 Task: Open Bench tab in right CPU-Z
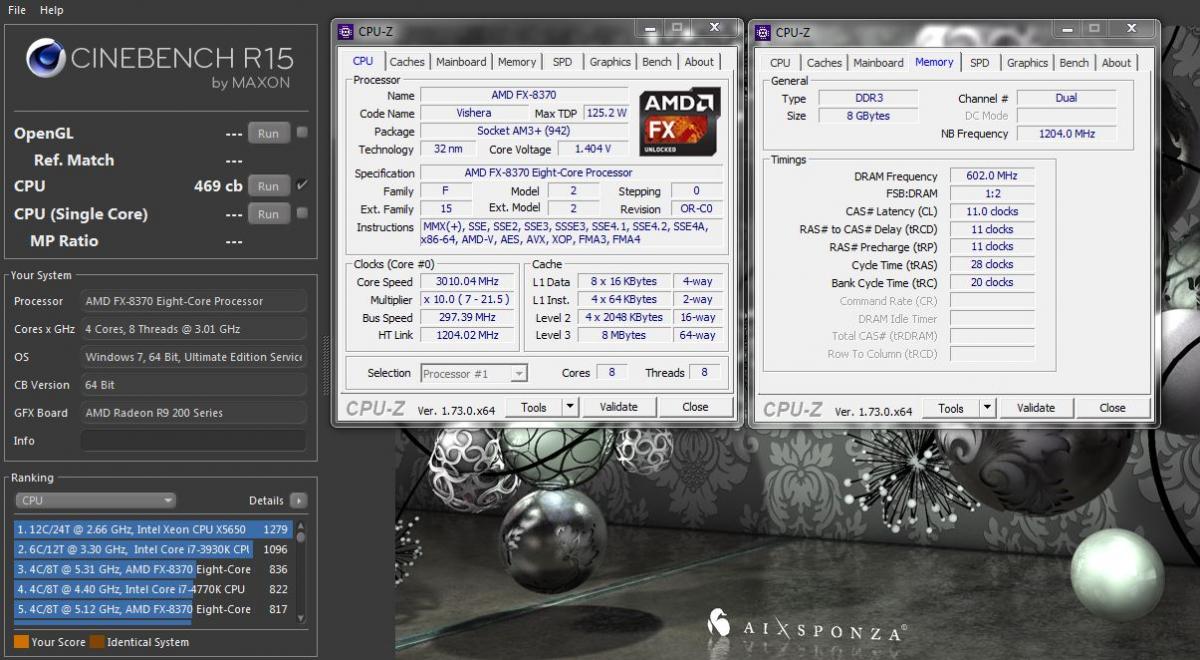pos(1074,63)
